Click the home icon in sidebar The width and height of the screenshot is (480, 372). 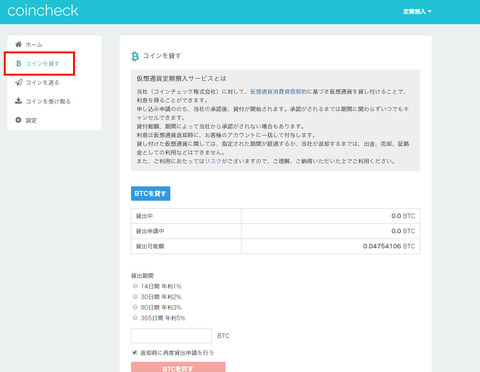(x=18, y=44)
